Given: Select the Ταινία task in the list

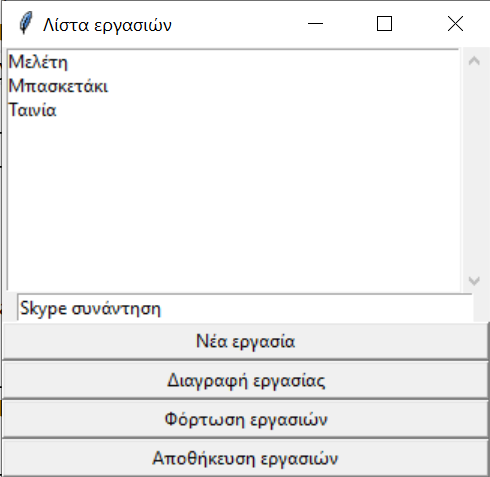Looking at the screenshot, I should (x=32, y=110).
